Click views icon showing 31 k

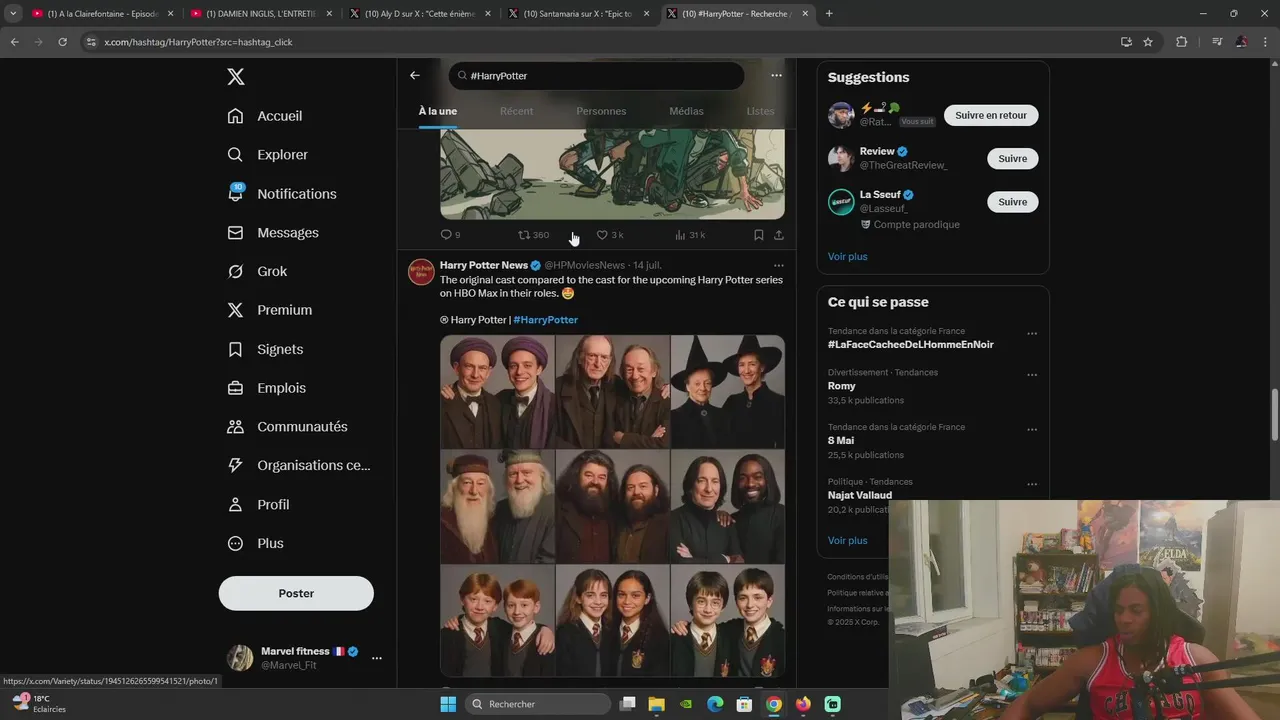click(680, 235)
